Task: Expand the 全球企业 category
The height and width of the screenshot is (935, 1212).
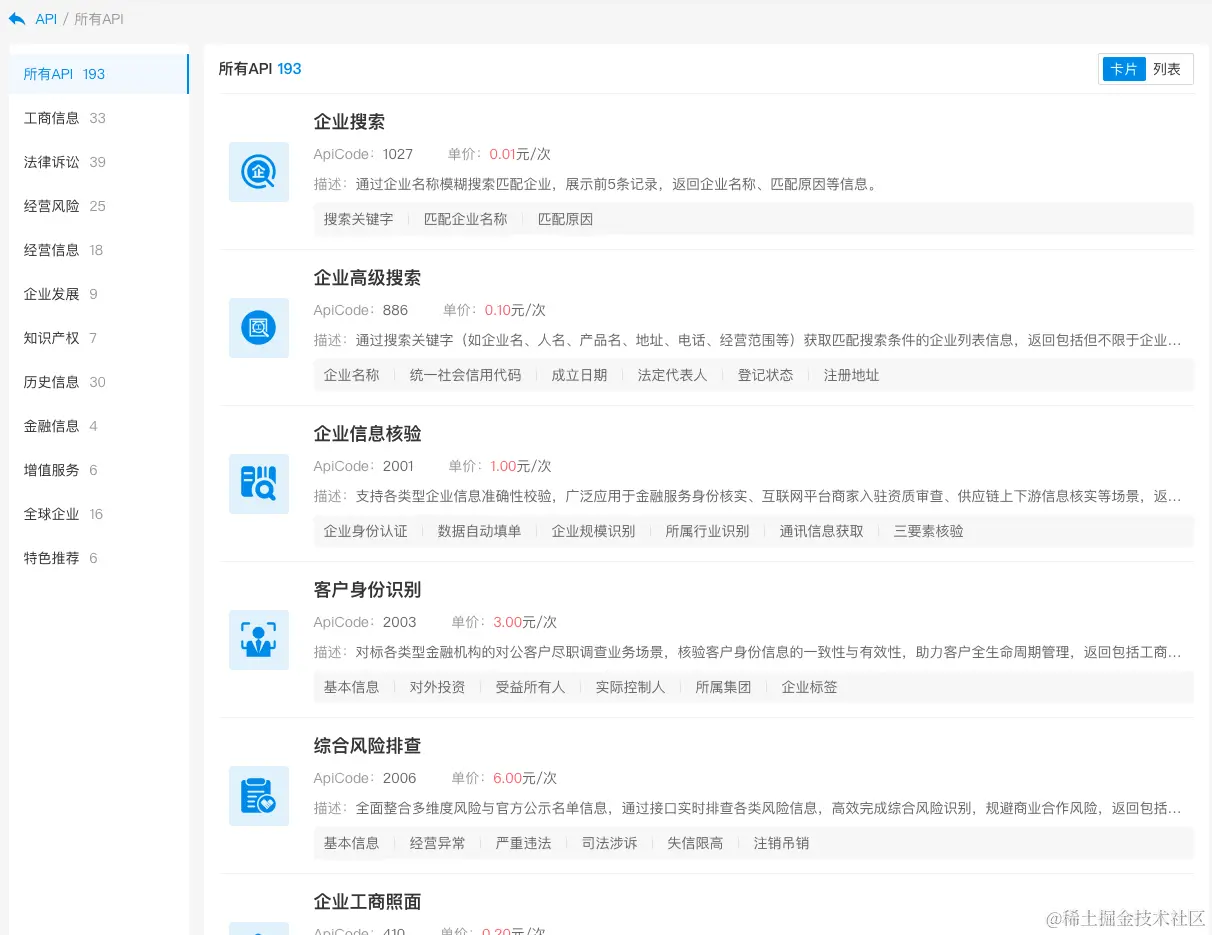Action: [51, 513]
